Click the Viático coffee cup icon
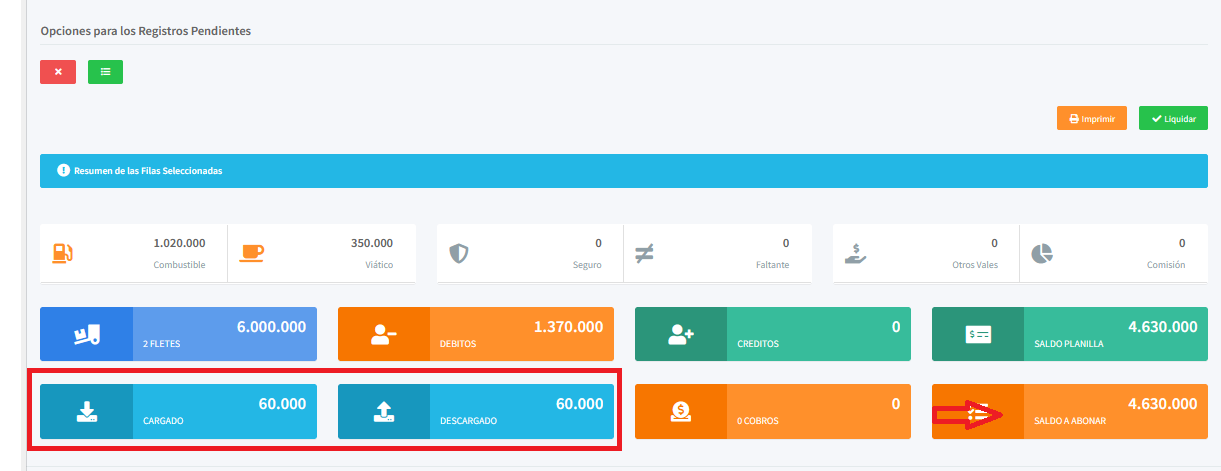The image size is (1221, 471). (251, 254)
